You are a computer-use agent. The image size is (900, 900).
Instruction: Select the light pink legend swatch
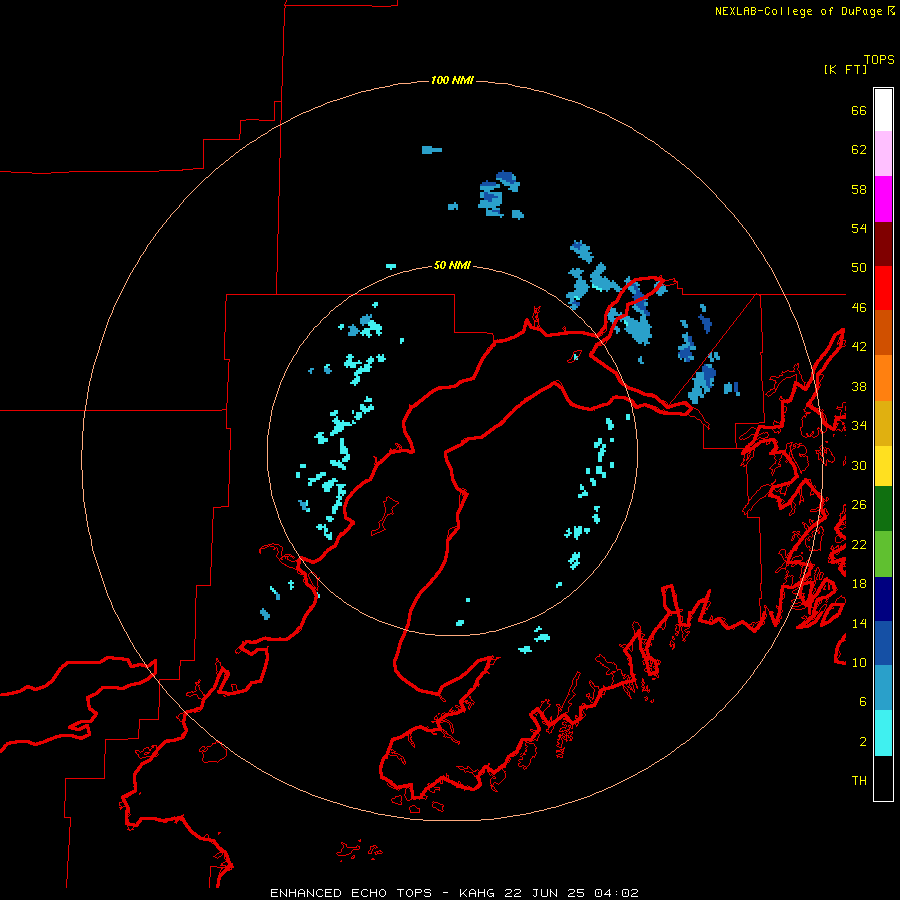(883, 153)
